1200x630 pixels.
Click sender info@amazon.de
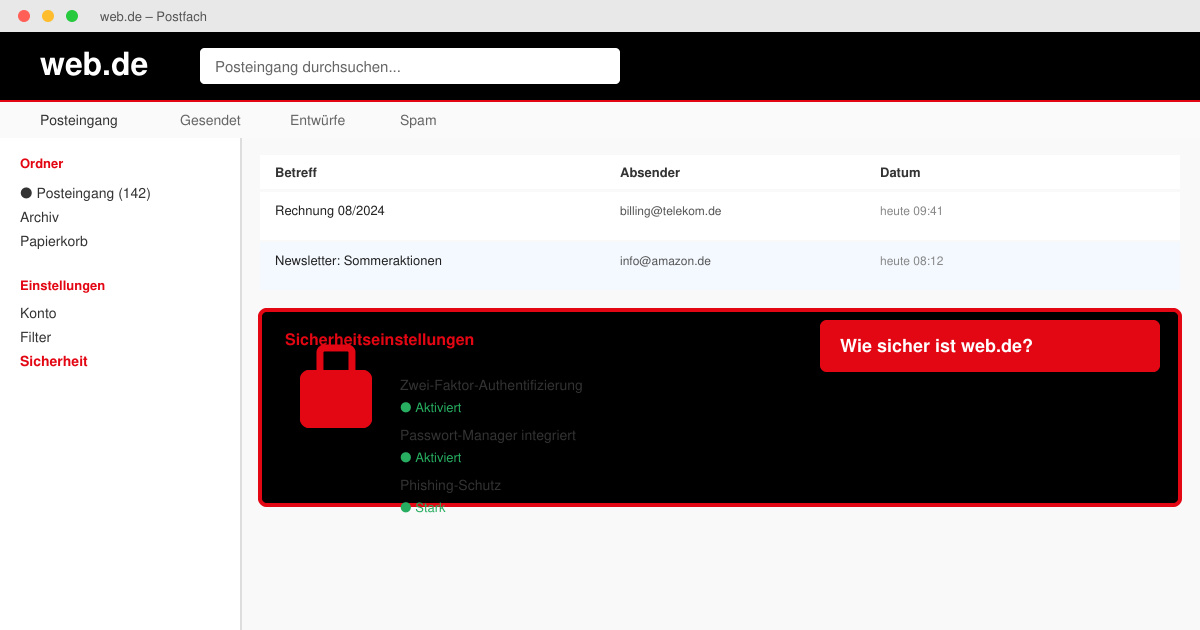(666, 261)
